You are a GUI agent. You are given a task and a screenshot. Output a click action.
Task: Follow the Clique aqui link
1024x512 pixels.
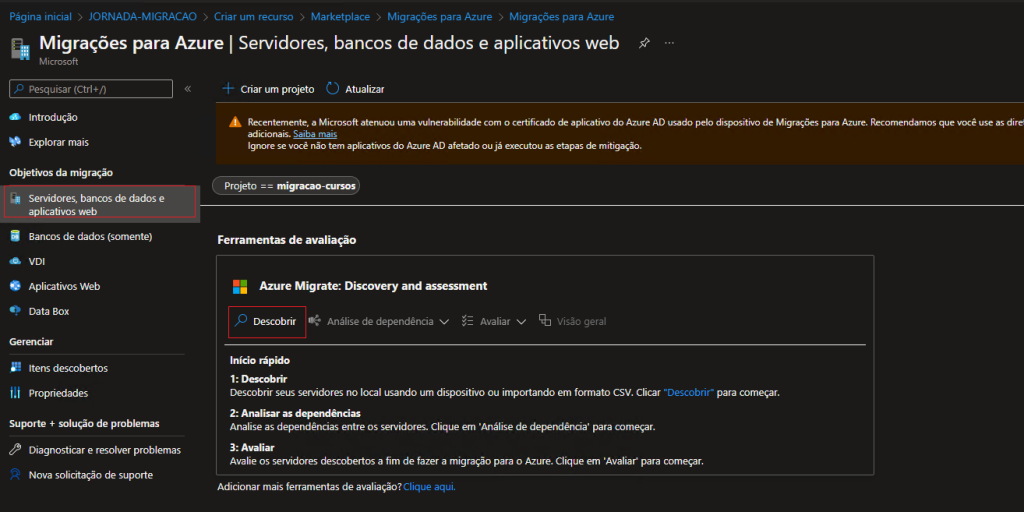click(429, 487)
